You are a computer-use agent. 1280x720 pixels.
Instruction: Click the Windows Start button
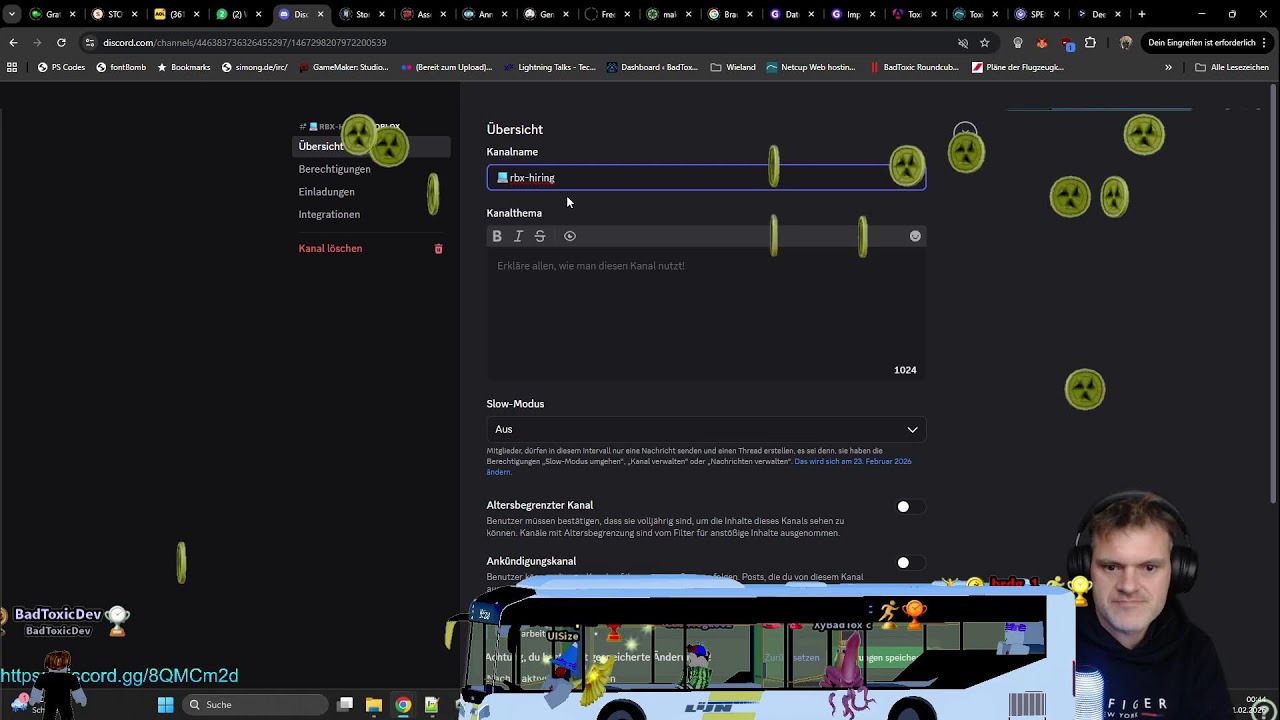pos(166,705)
